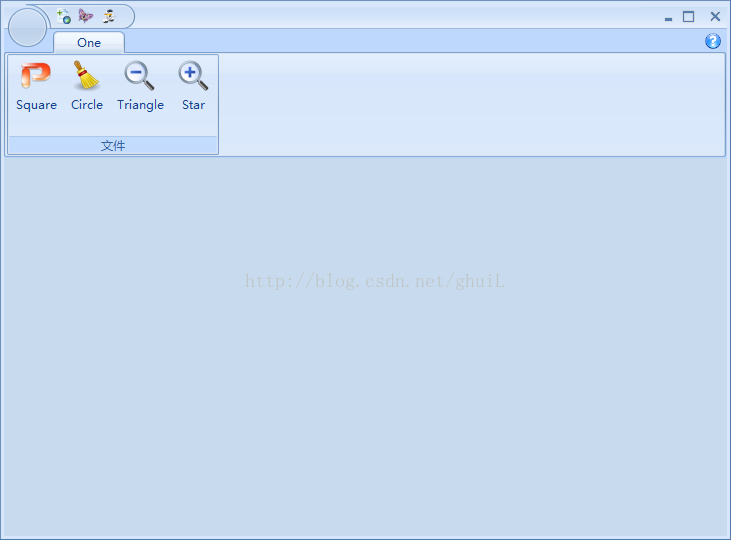This screenshot has height=540, width=731.
Task: Click the butterfly quick access icon
Action: point(86,16)
